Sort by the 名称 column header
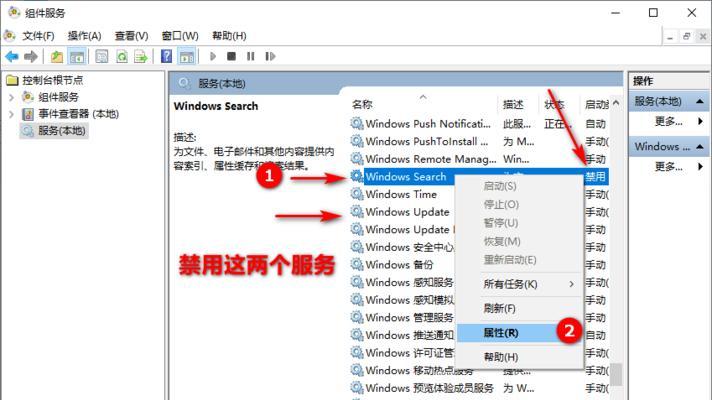Viewport: 712px width, 400px height. point(362,105)
